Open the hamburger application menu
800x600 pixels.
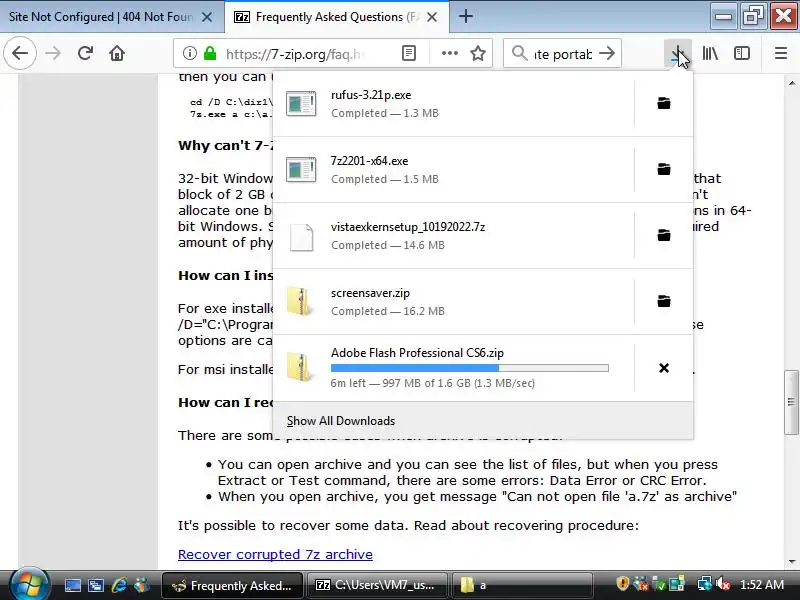tap(781, 53)
